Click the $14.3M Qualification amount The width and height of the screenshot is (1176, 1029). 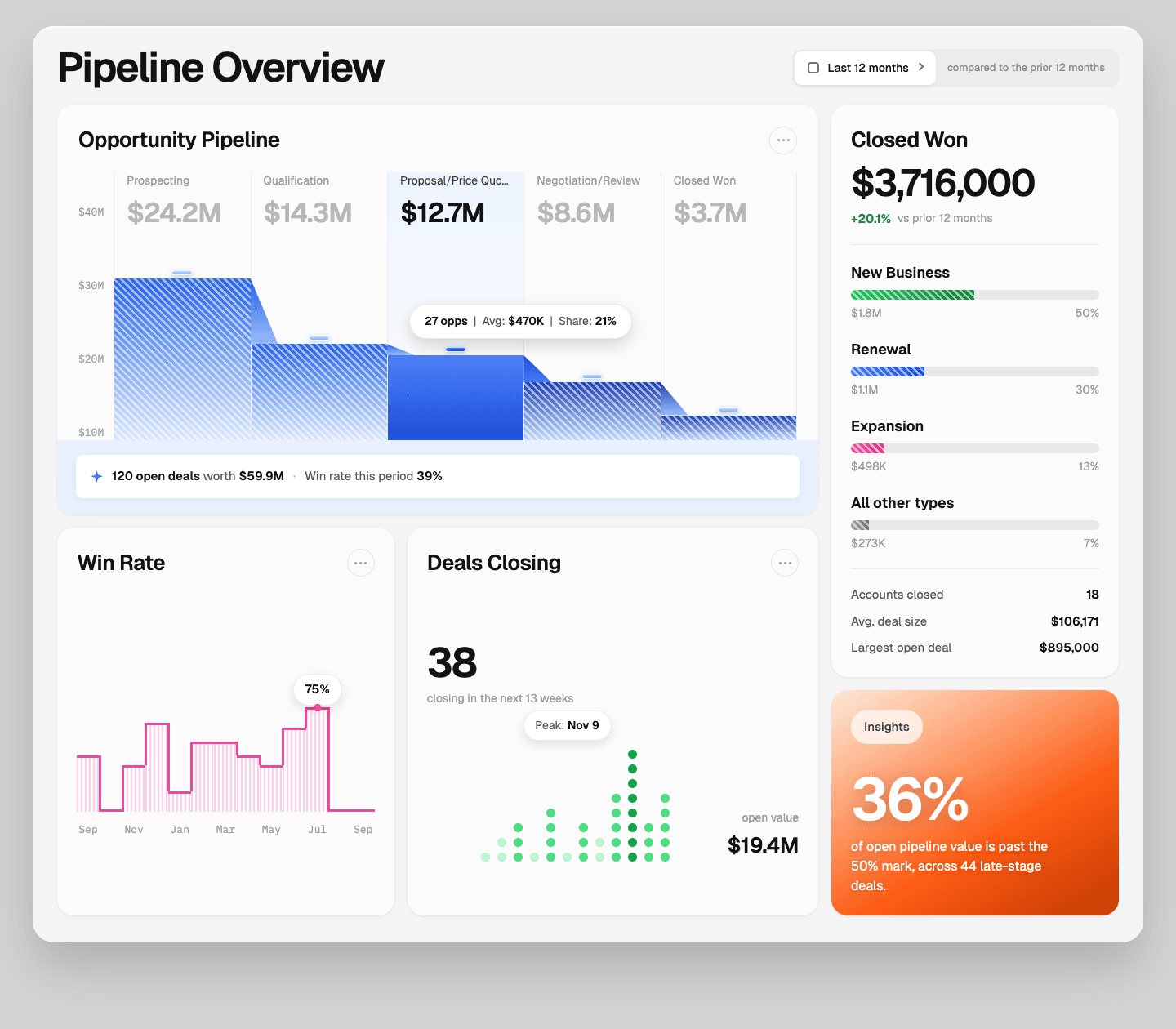pyautogui.click(x=308, y=213)
